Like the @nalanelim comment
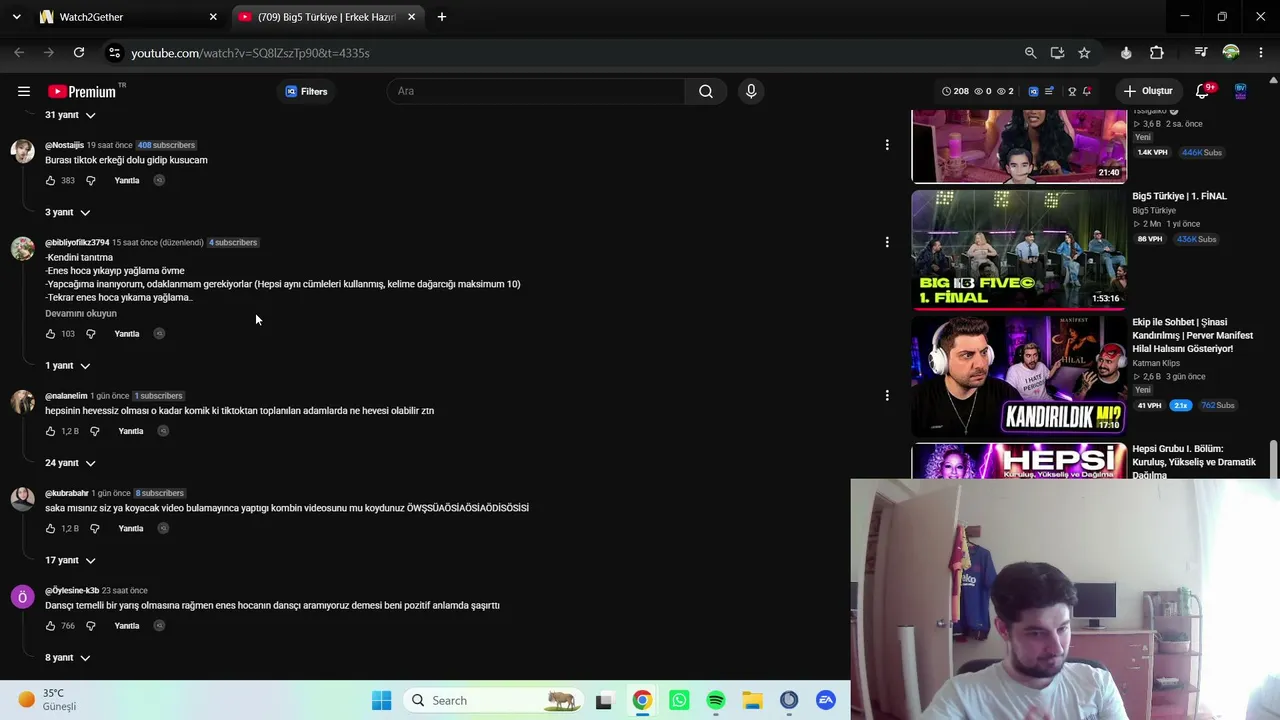1280x720 pixels. click(x=50, y=431)
